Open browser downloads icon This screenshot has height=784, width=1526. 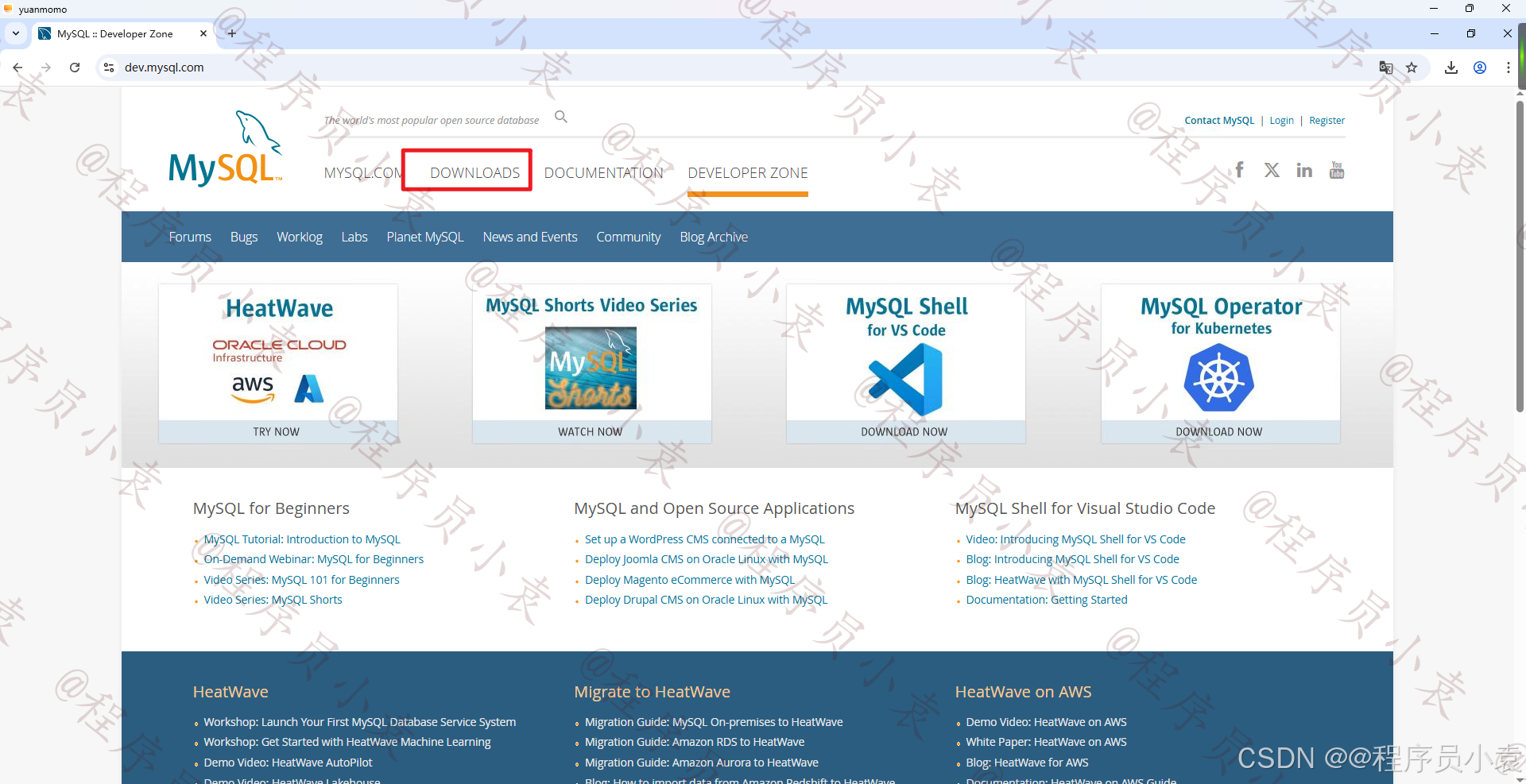tap(1451, 68)
